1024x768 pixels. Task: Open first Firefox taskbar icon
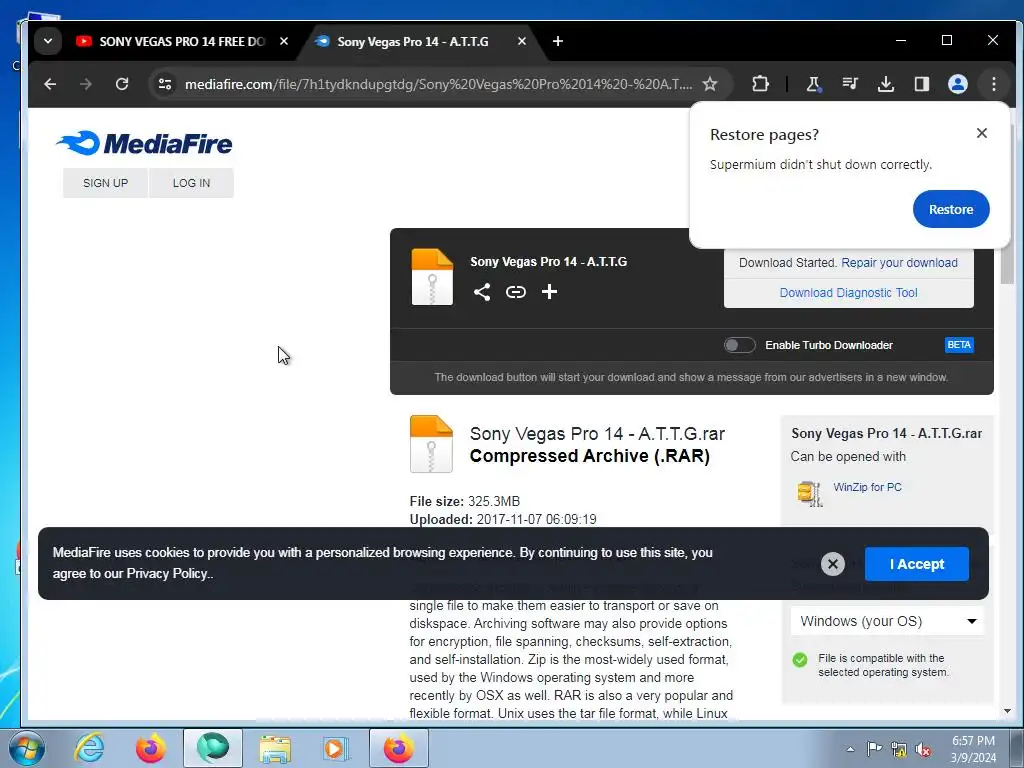[x=151, y=748]
